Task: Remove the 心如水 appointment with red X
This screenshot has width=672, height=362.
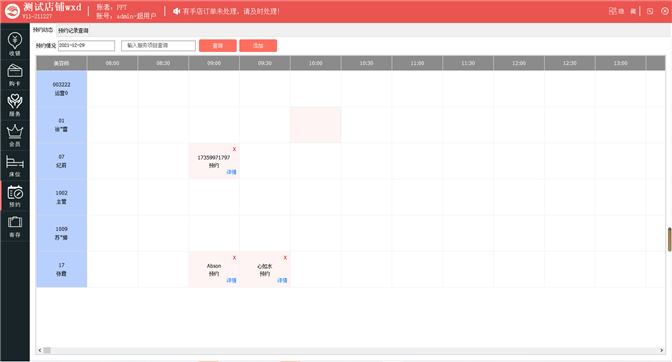Action: tap(285, 257)
